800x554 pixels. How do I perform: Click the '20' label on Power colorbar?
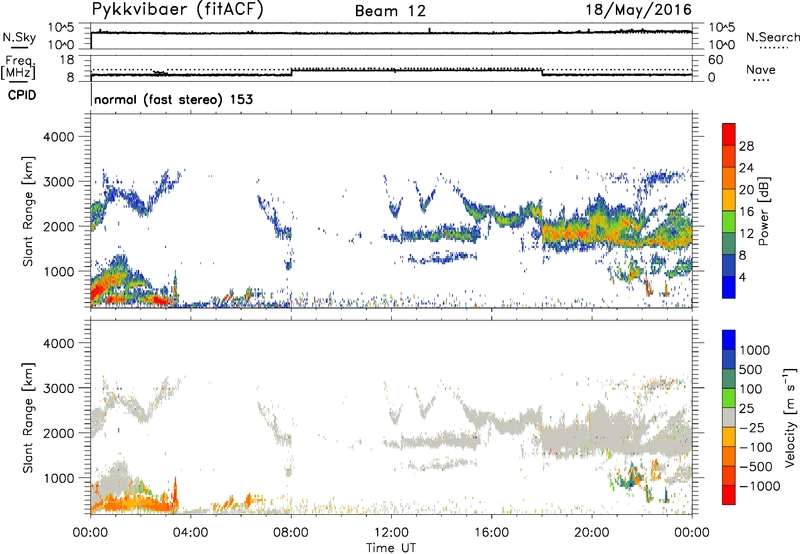pyautogui.click(x=746, y=190)
